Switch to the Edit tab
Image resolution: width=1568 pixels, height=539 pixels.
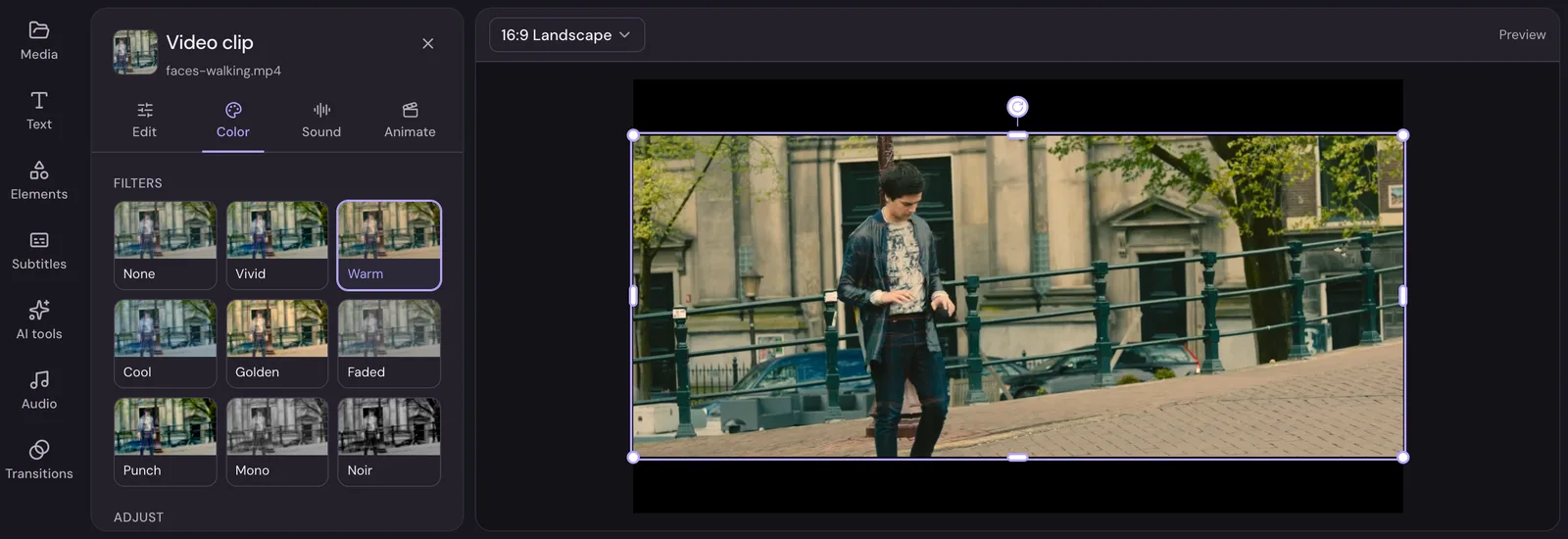(144, 121)
